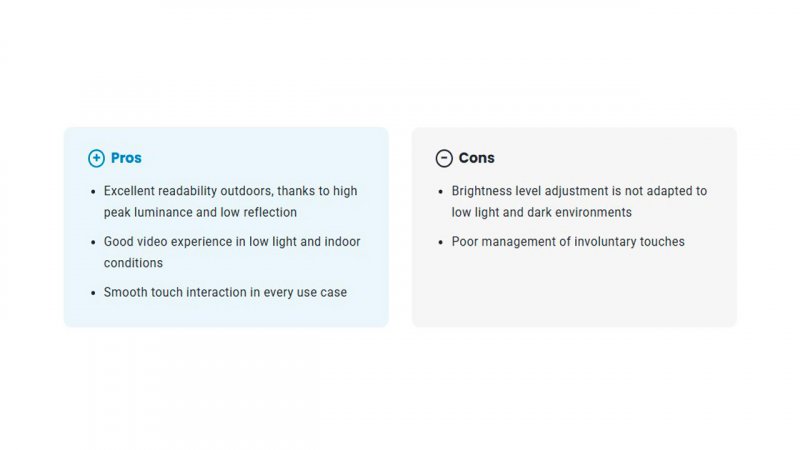Viewport: 800px width, 450px height.
Task: Click the bullet dot before 'Smooth touch interaction'
Action: pyautogui.click(x=93, y=293)
